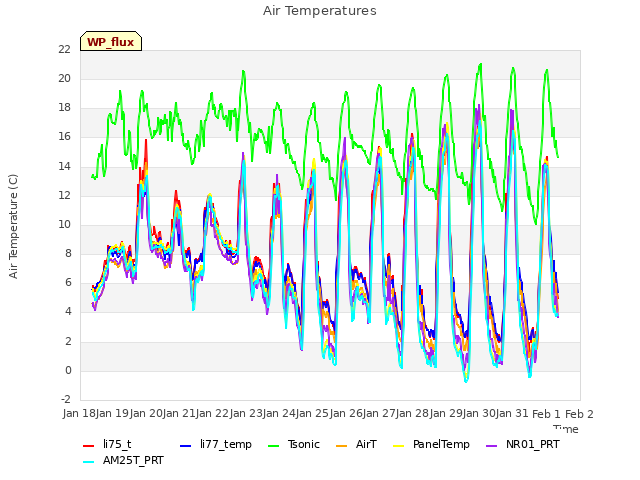640x480 pixels.
Task: Toggle the Tsonic legend entry
Action: point(293,444)
